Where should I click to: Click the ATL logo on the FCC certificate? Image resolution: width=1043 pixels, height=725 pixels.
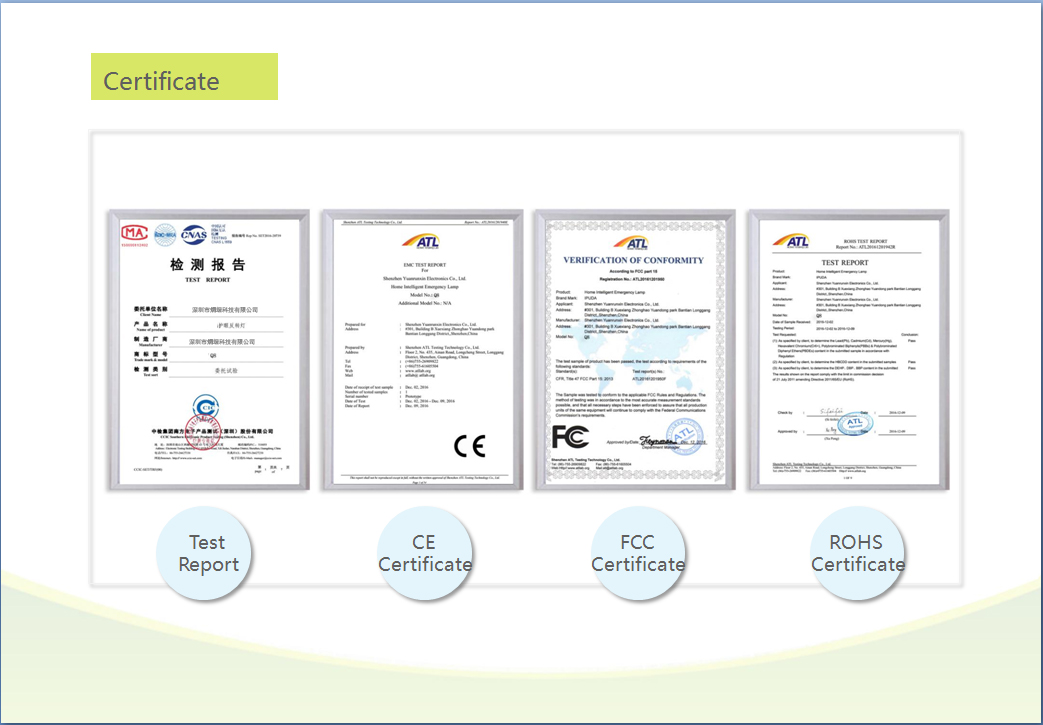tap(631, 243)
